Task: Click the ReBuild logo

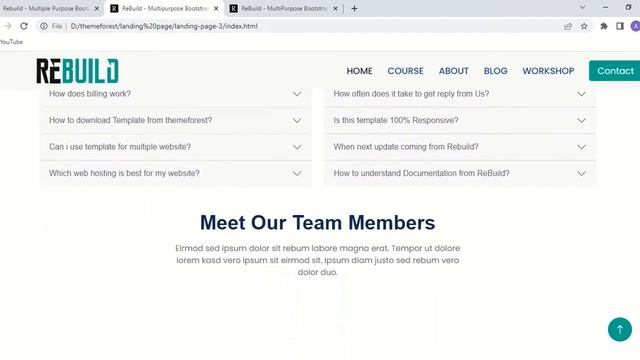Action: (x=78, y=71)
